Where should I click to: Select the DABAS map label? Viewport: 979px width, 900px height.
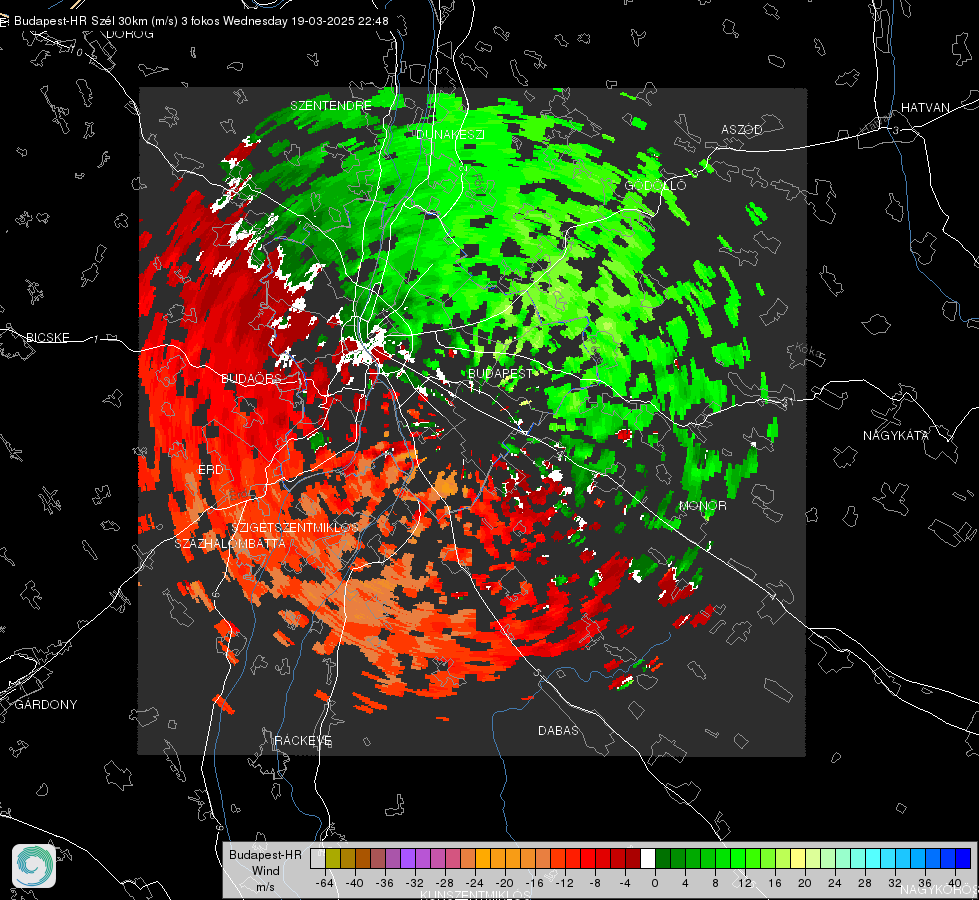click(x=558, y=730)
